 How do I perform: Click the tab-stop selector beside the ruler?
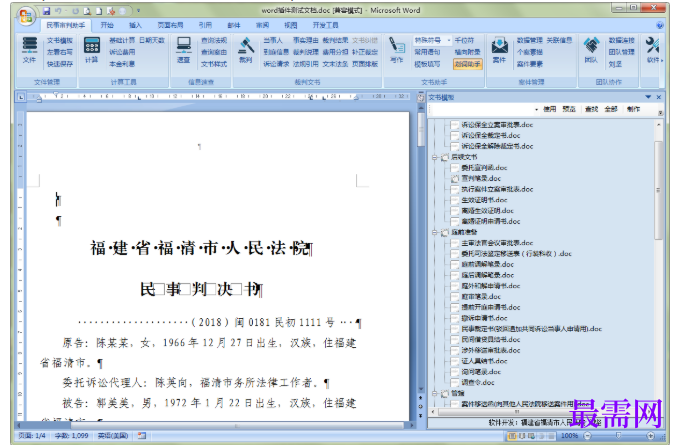click(21, 98)
